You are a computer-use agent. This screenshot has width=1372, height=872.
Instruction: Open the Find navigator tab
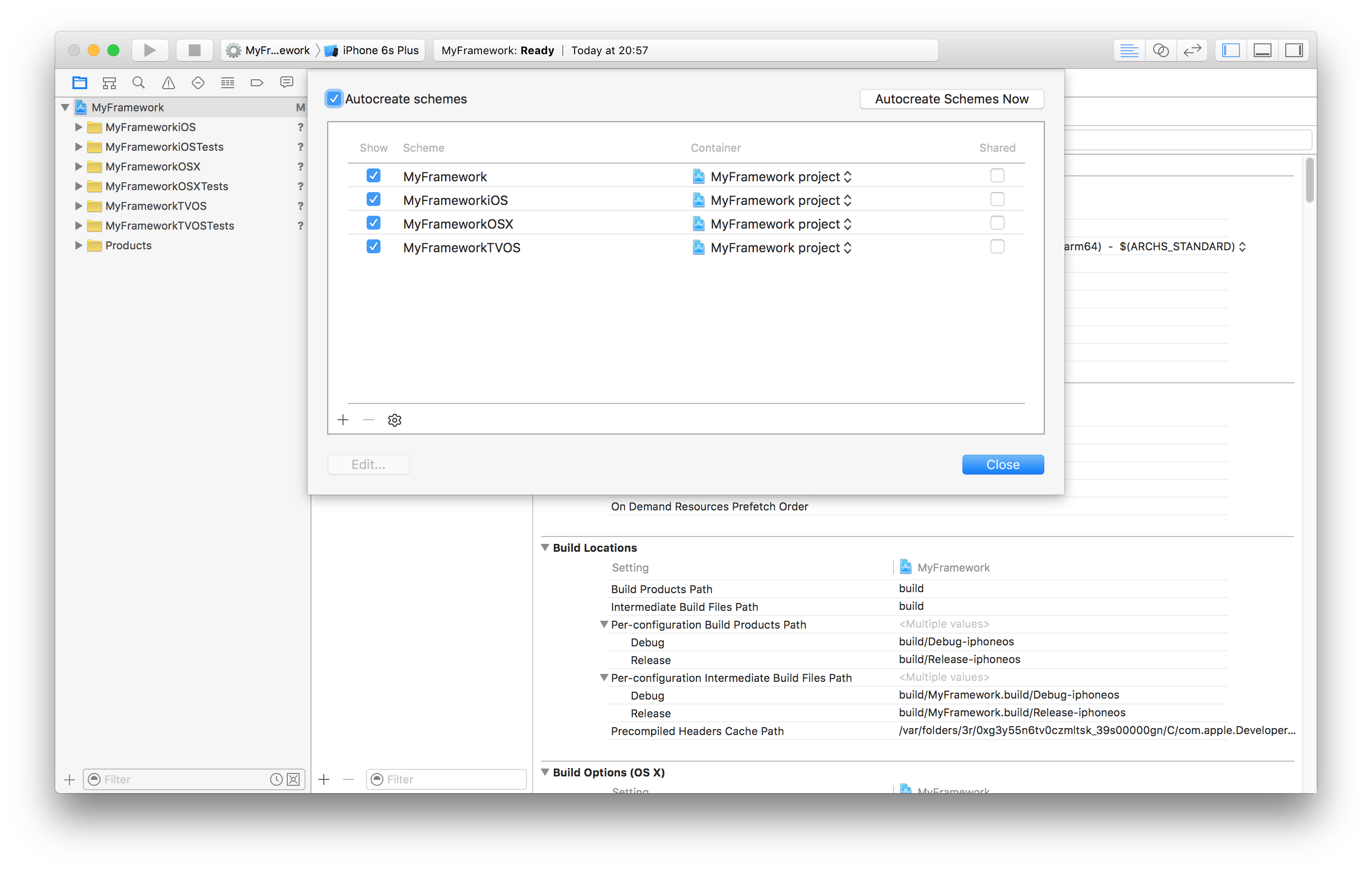coord(138,83)
